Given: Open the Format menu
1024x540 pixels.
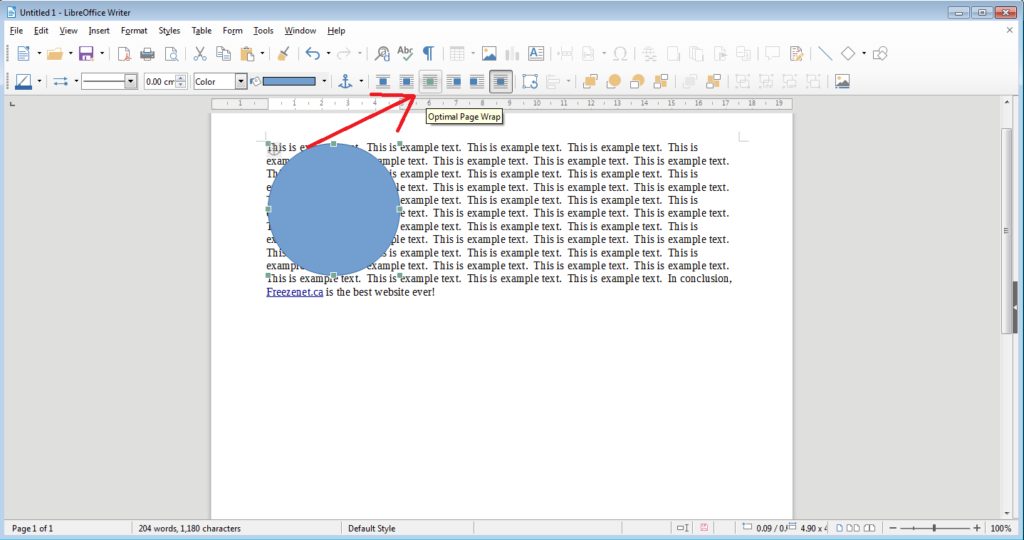Looking at the screenshot, I should 134,31.
